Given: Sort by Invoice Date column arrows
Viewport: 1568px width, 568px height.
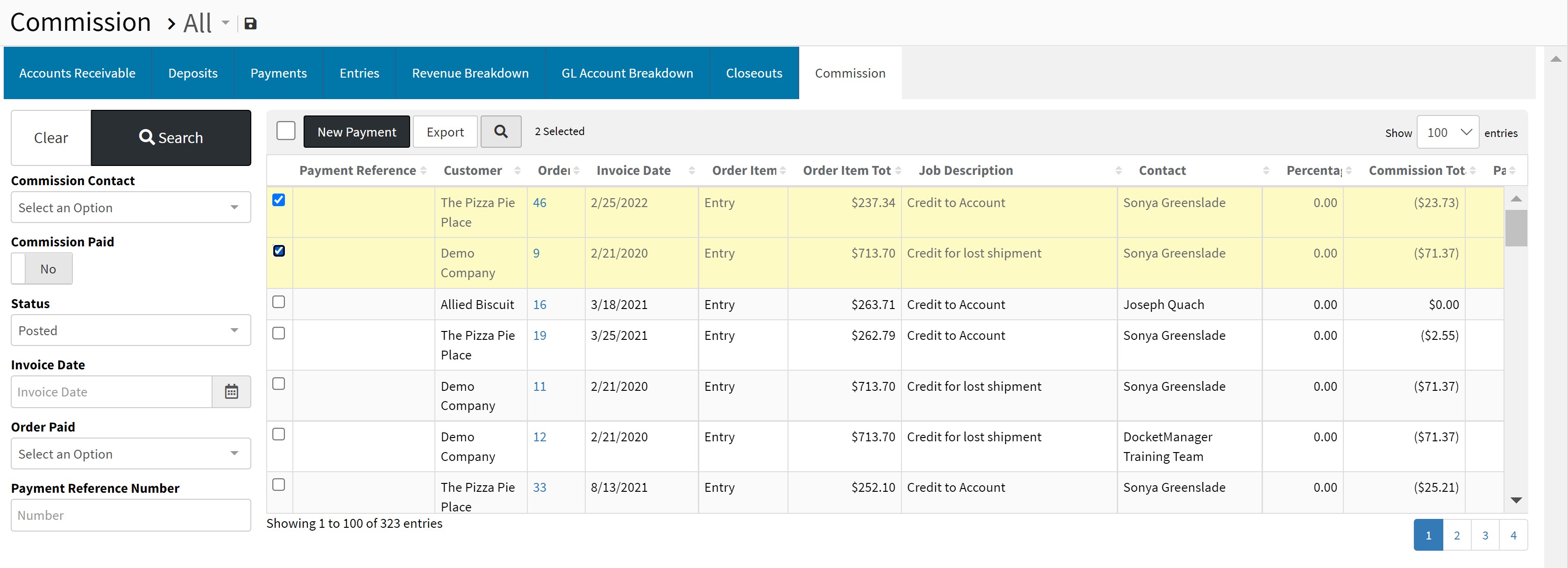Looking at the screenshot, I should point(691,171).
